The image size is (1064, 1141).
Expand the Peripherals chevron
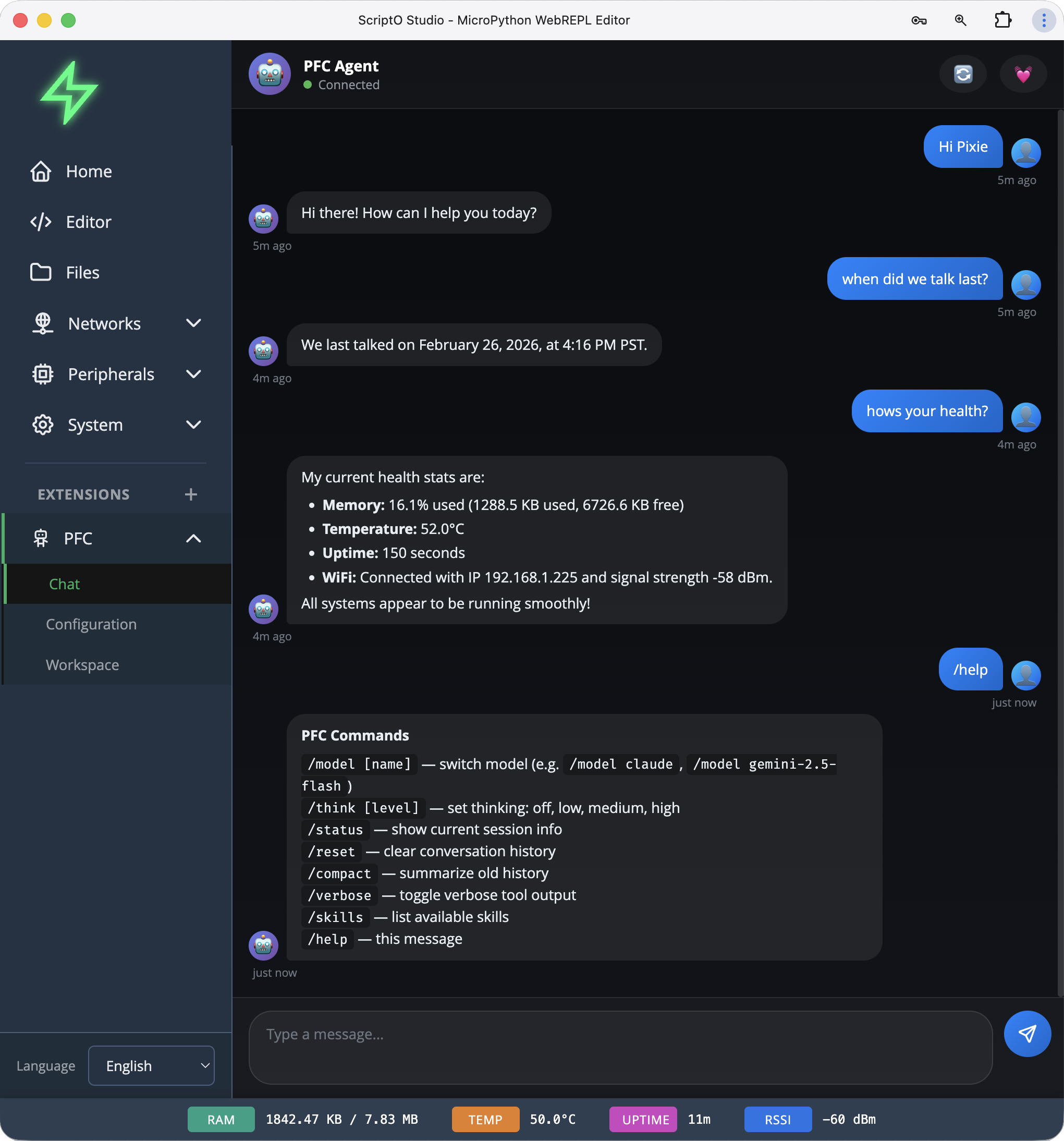[194, 373]
